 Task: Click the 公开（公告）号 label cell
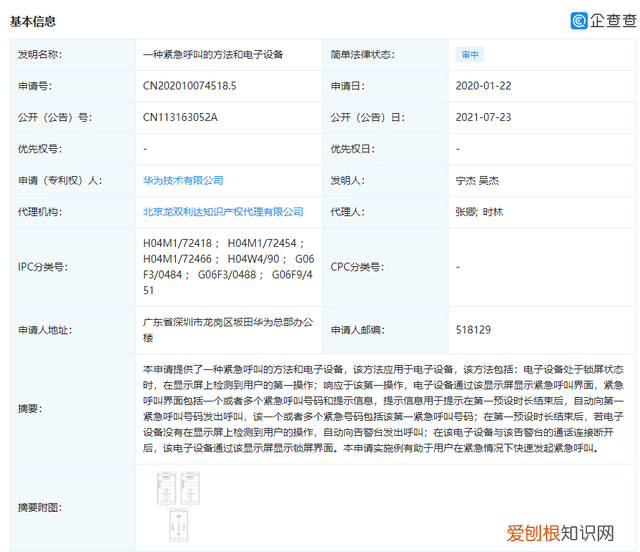point(73,118)
